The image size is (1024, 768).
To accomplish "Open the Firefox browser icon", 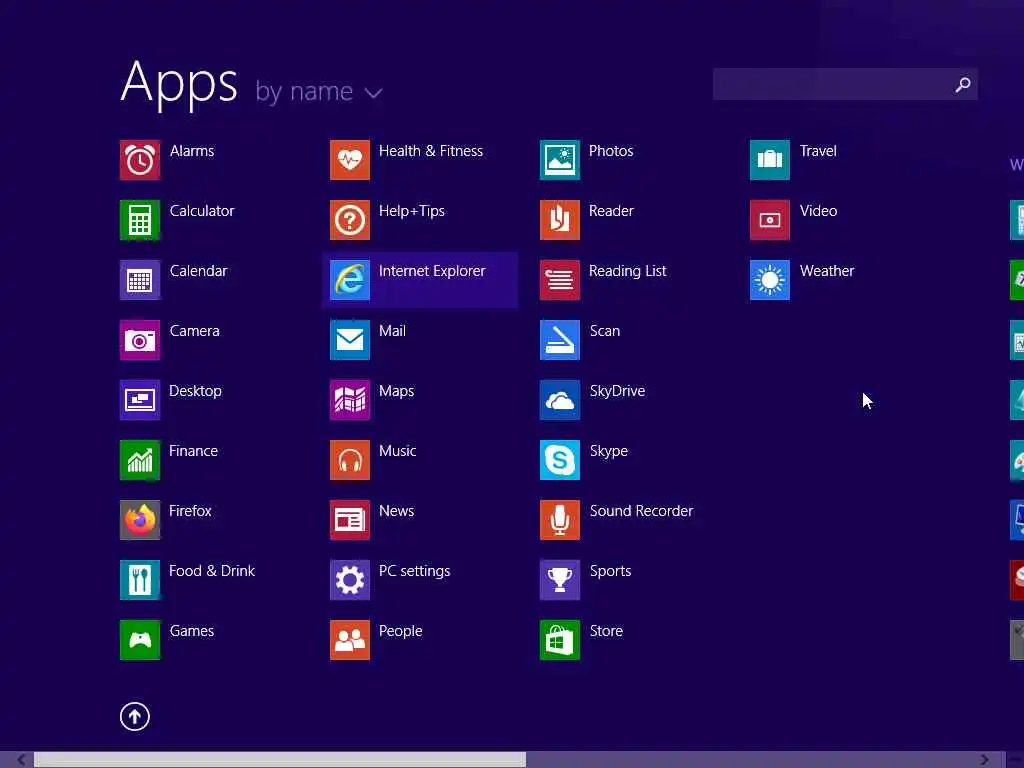I will pyautogui.click(x=140, y=520).
